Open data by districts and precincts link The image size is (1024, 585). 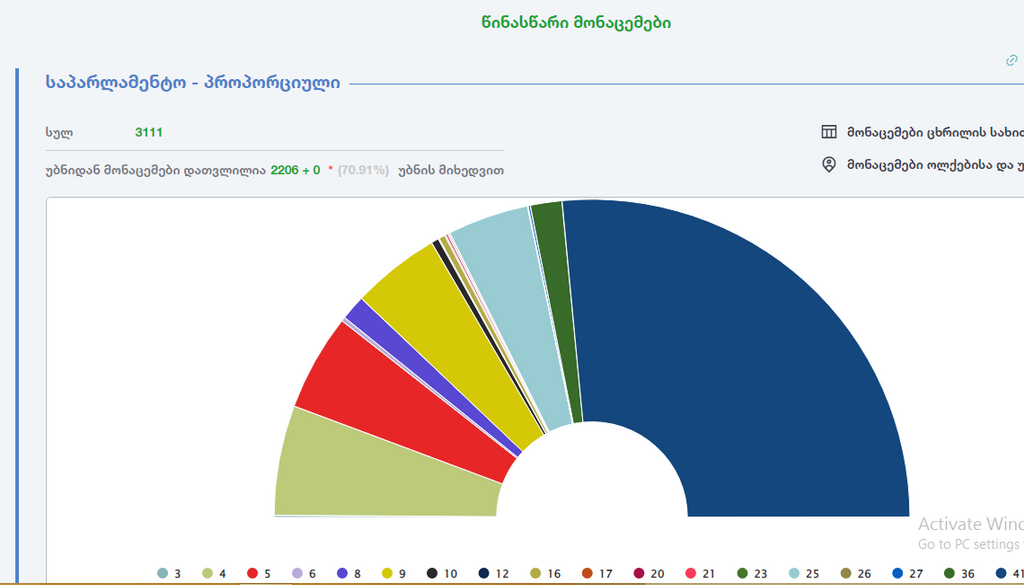pos(935,165)
